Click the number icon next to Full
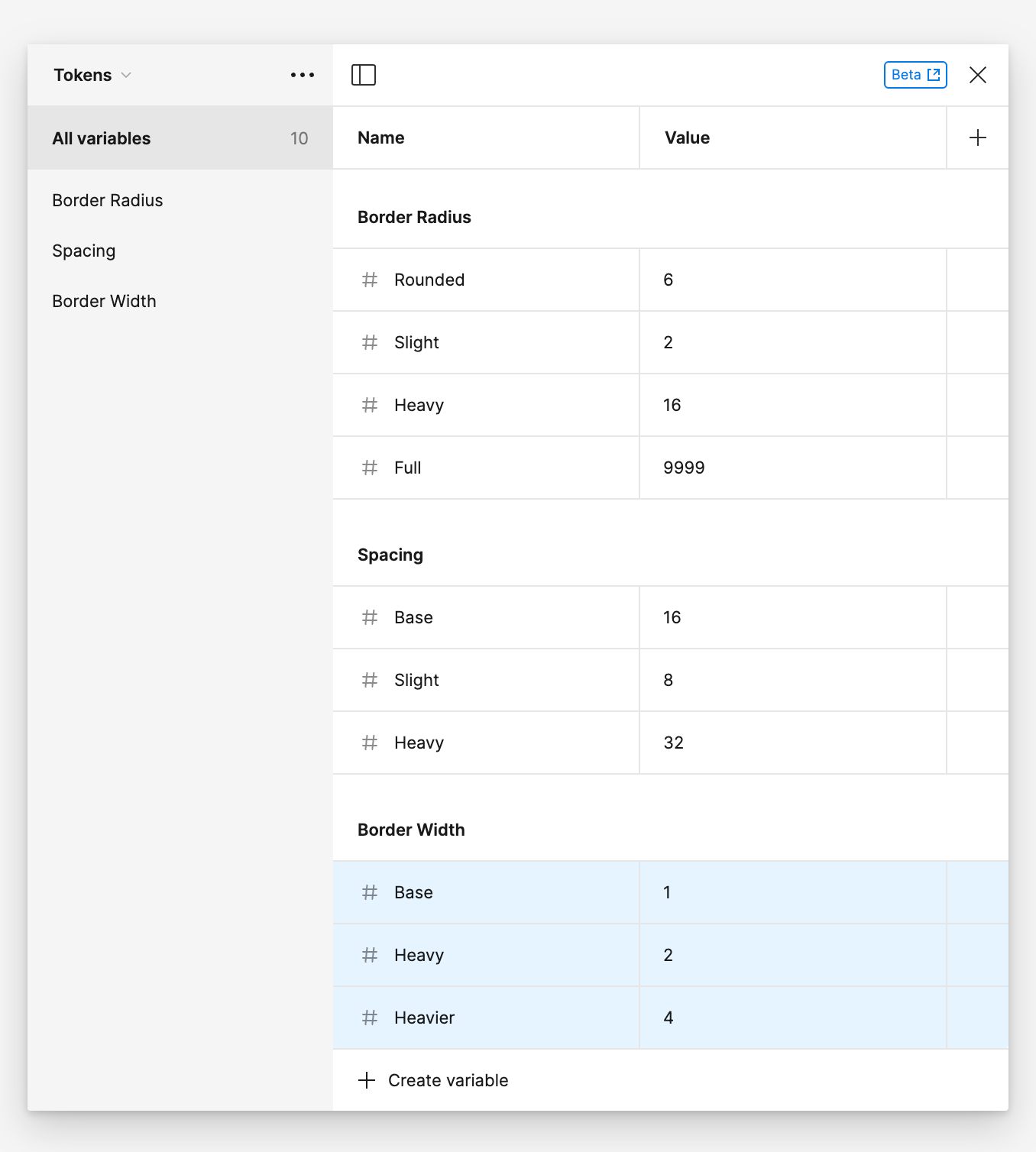 (370, 468)
